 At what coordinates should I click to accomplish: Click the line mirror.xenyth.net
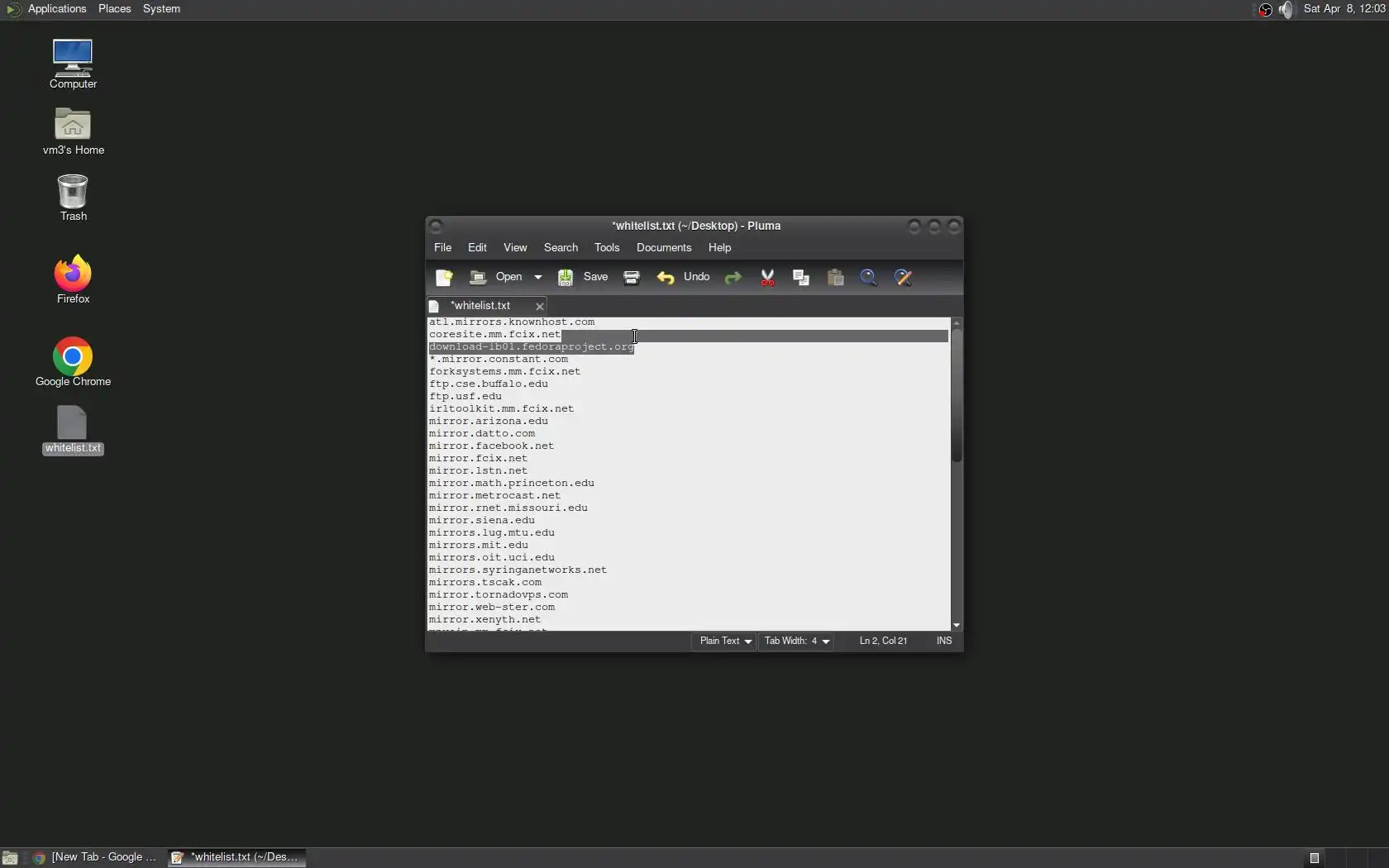pyautogui.click(x=485, y=620)
